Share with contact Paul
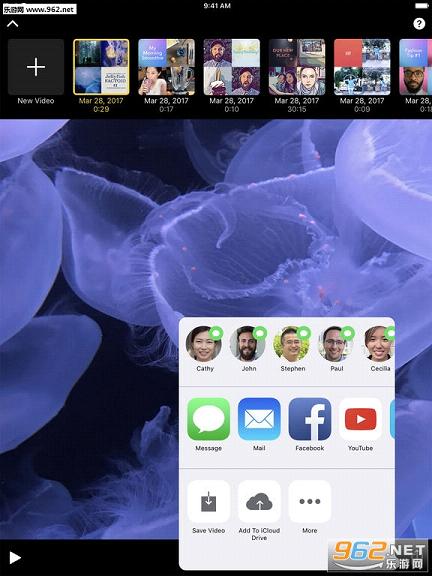The width and height of the screenshot is (432, 576). [x=336, y=344]
